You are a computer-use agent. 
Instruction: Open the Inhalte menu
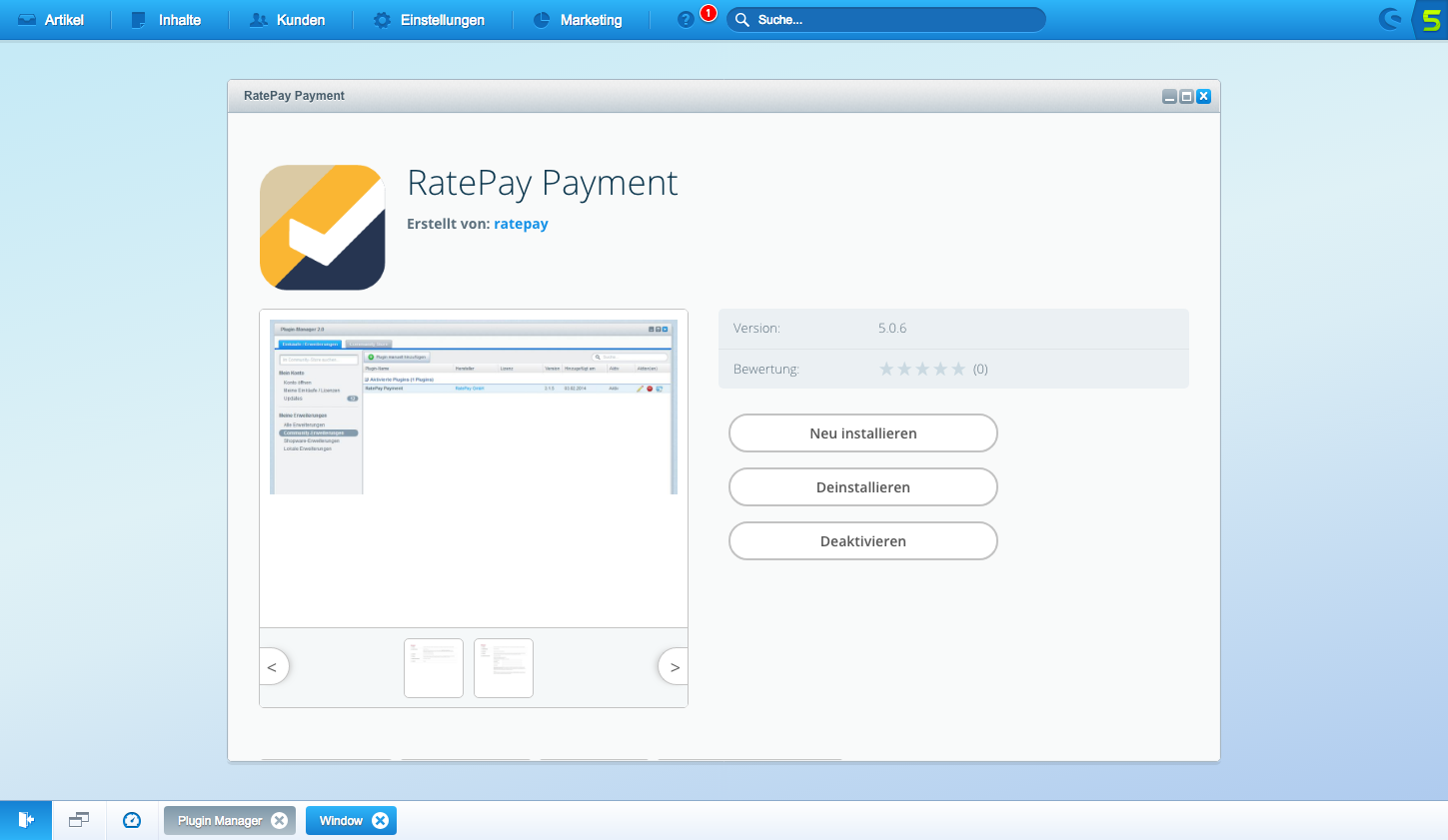click(166, 20)
